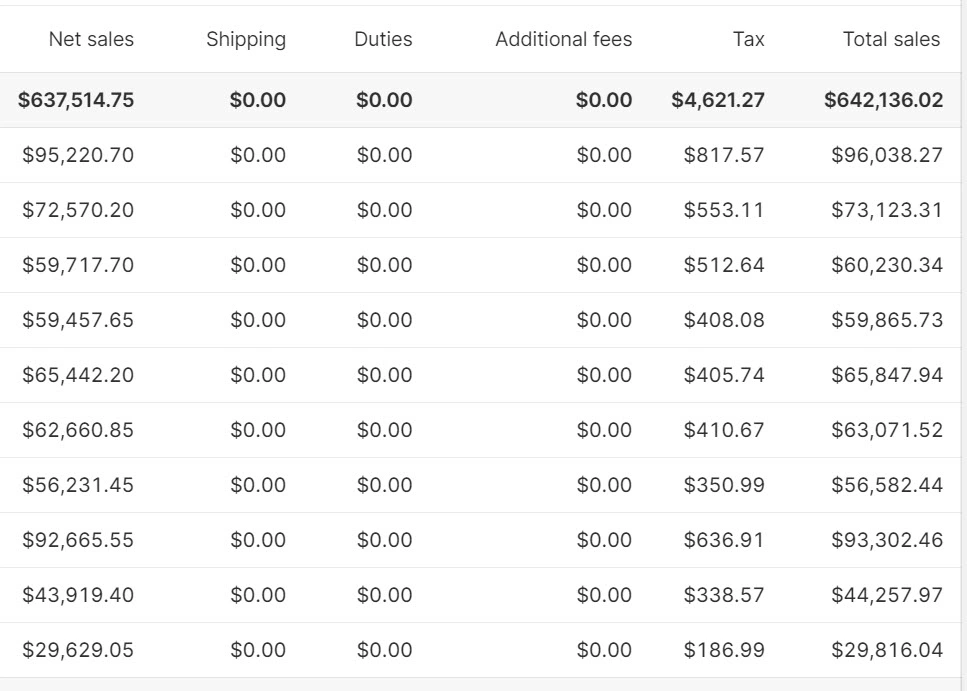Image resolution: width=967 pixels, height=691 pixels.
Task: Select the tax amount $817.57
Action: coord(724,155)
